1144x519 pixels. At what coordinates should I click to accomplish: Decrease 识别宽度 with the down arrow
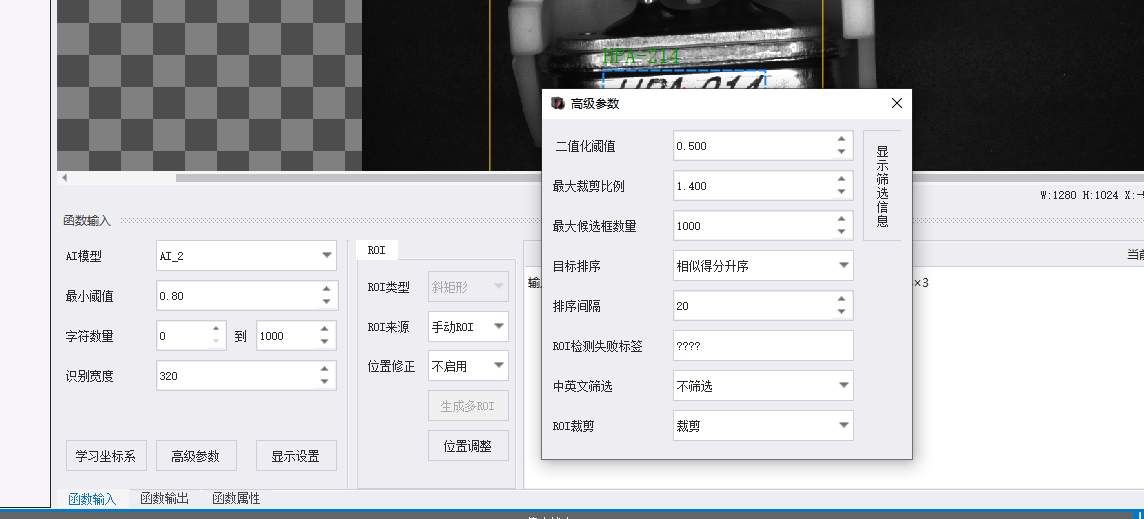[x=325, y=382]
